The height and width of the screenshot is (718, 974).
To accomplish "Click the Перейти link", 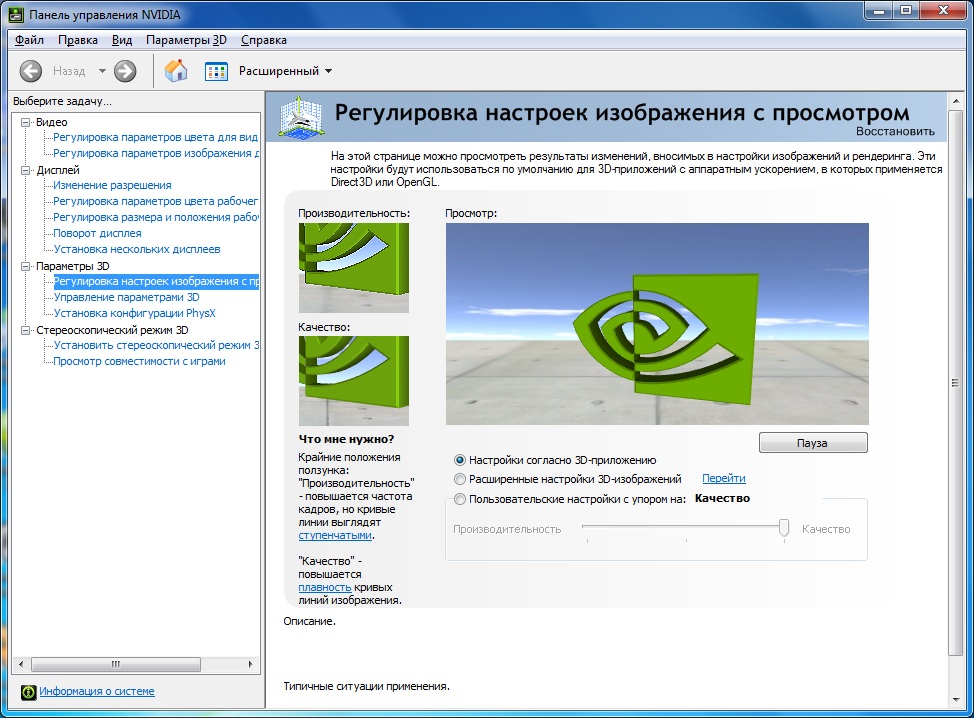I will 724,478.
